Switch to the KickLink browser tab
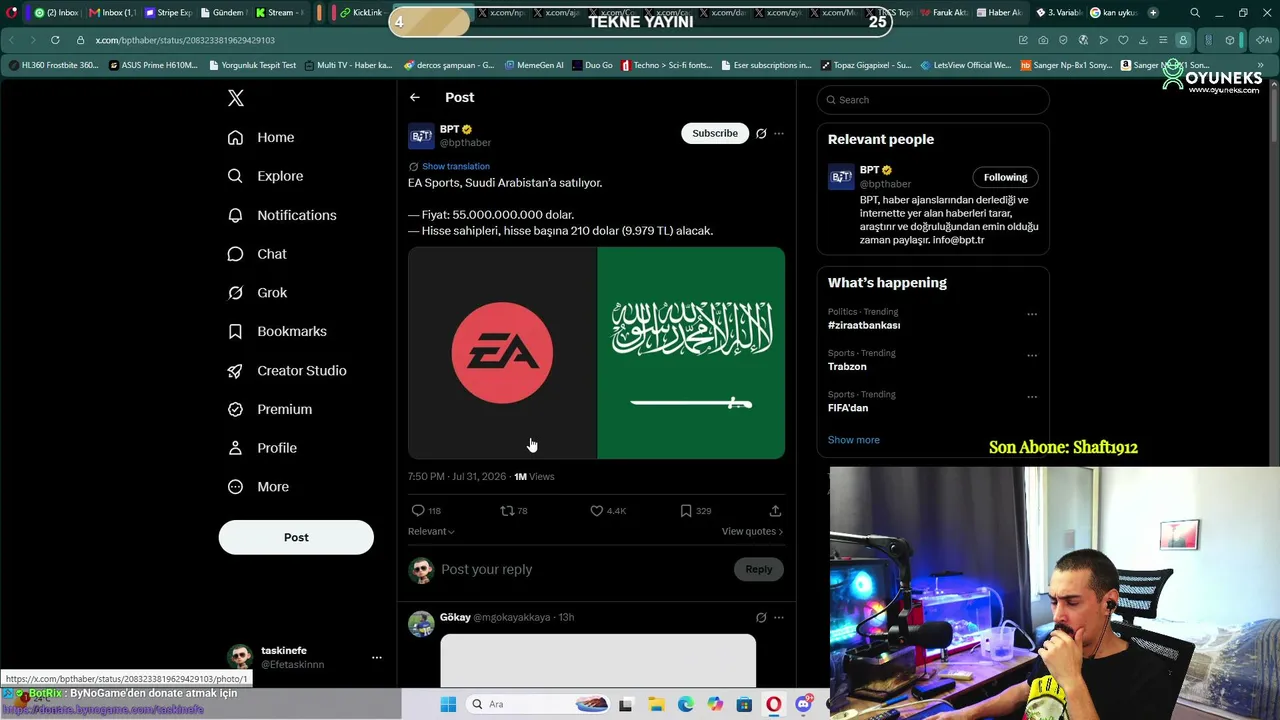 [x=361, y=13]
